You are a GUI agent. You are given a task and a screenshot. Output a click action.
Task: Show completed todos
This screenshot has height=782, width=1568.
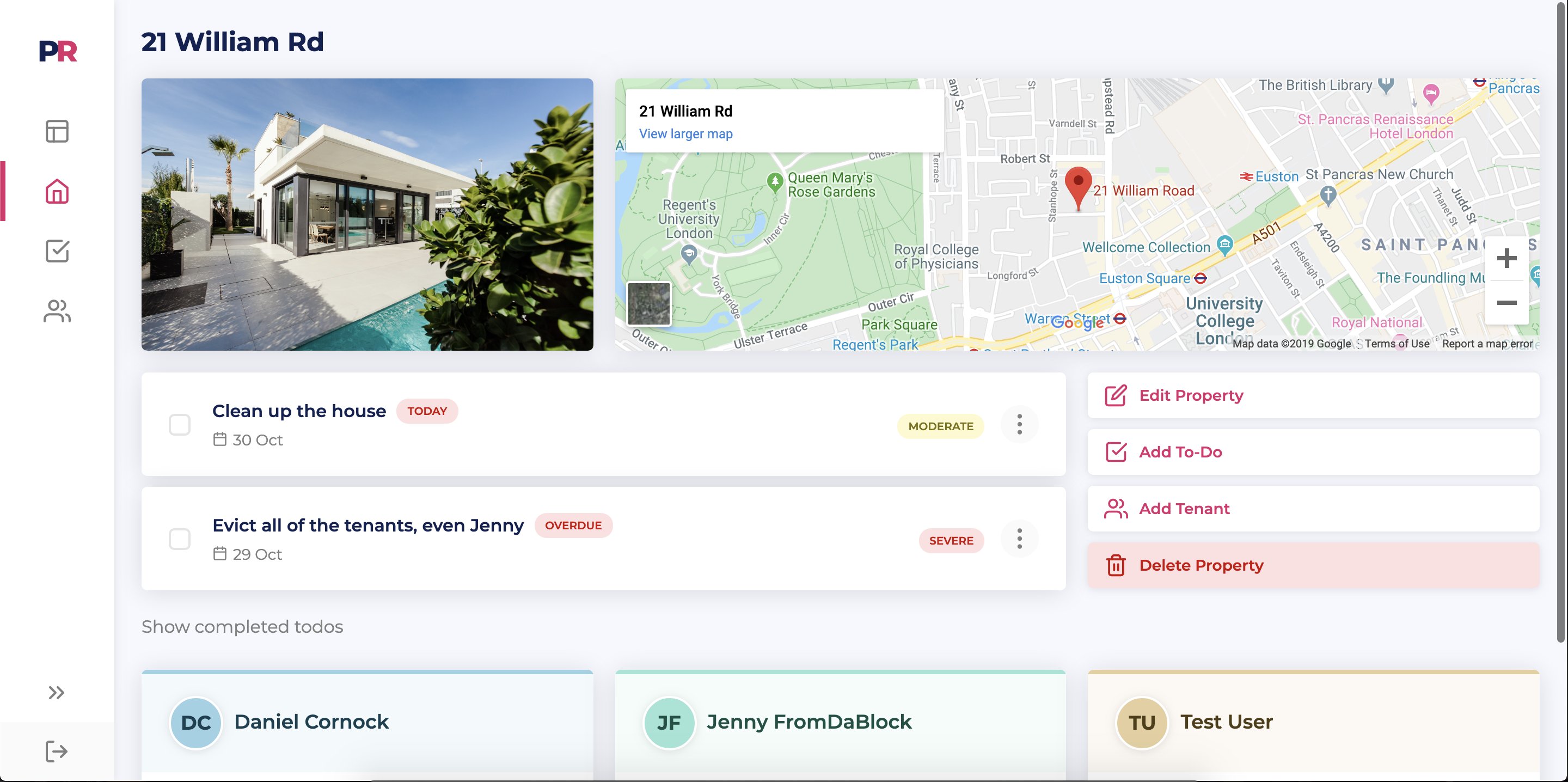[x=242, y=627]
